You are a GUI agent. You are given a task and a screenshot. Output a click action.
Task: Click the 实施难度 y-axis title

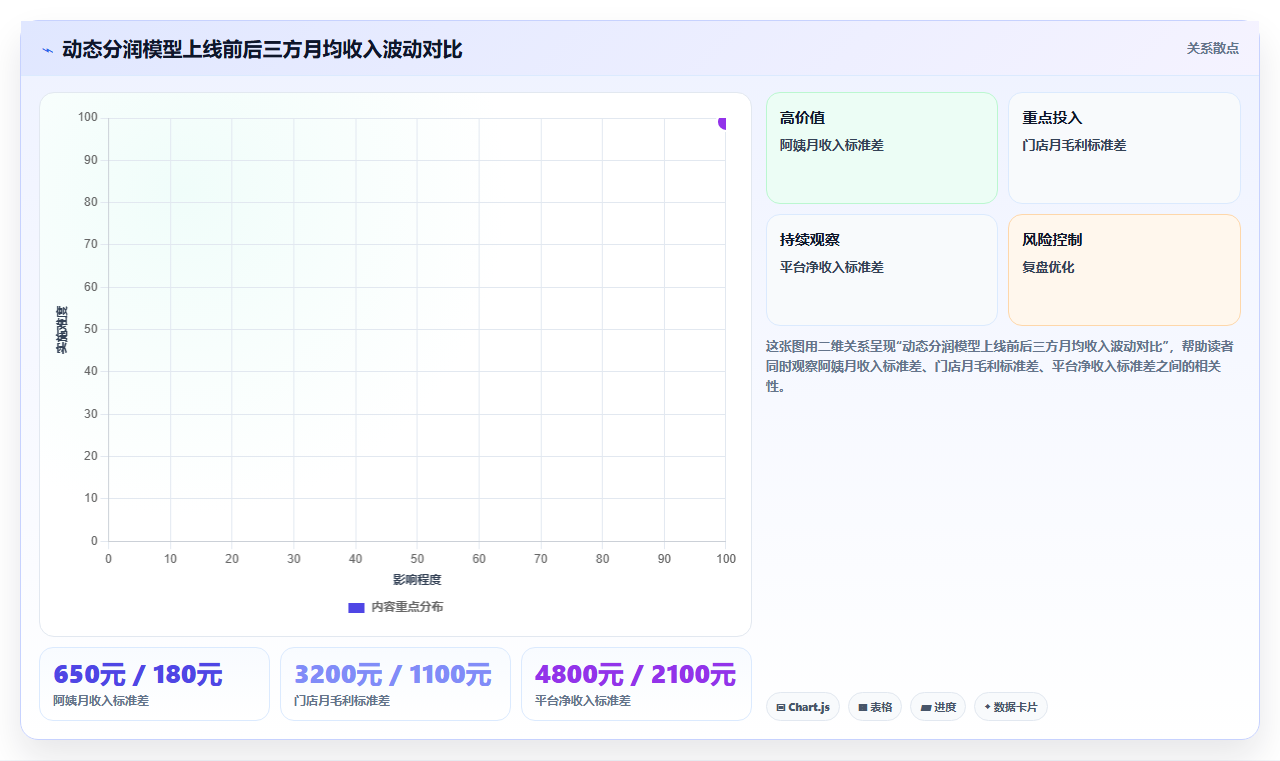[62, 329]
